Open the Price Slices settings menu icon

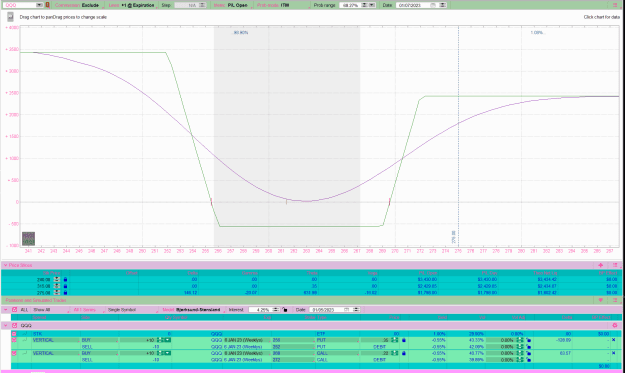(615, 265)
